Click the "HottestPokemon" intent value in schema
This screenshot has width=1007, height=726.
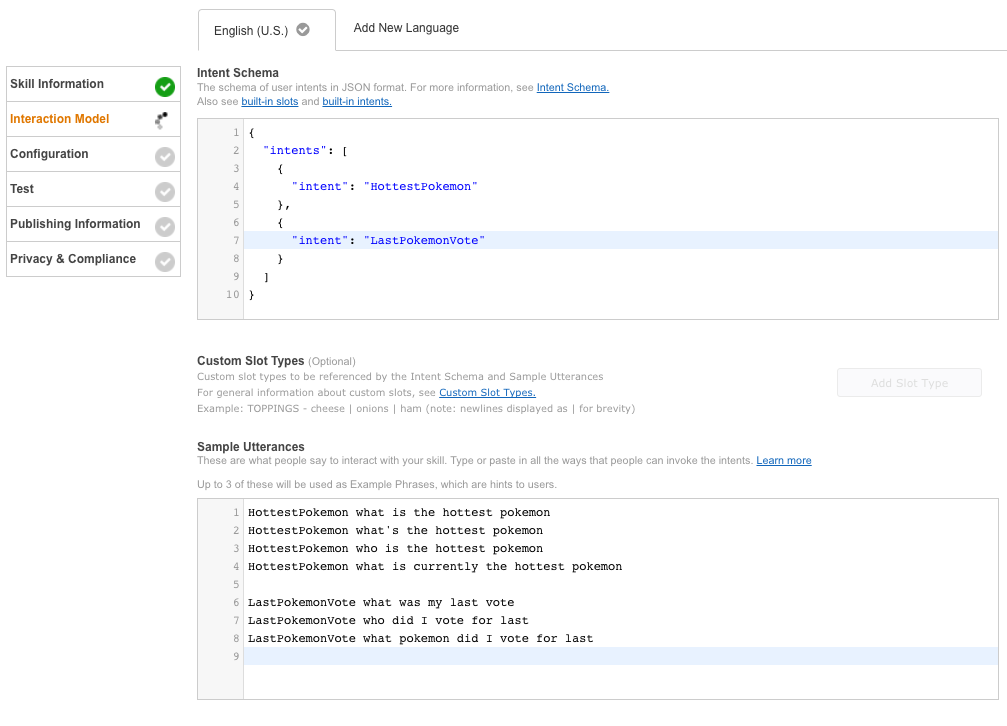421,186
